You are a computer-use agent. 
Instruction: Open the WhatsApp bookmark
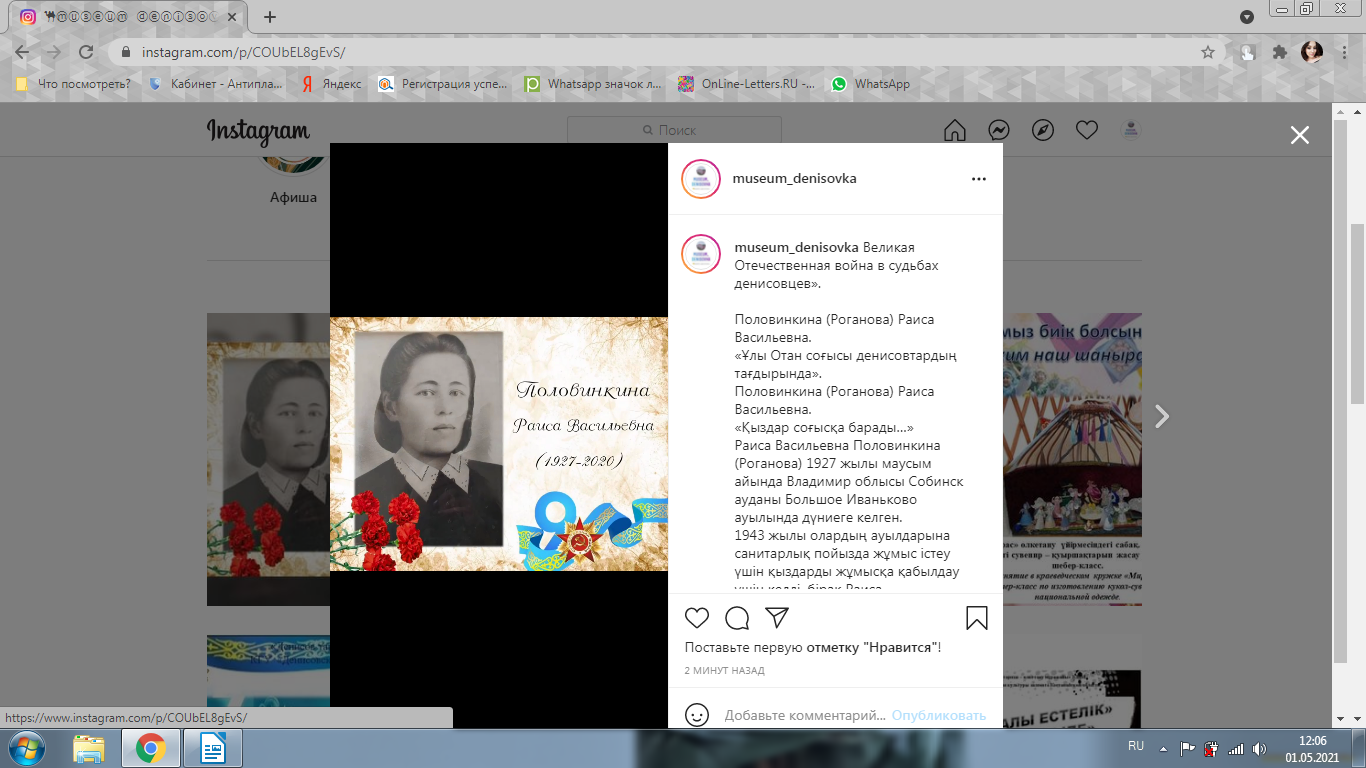click(870, 84)
